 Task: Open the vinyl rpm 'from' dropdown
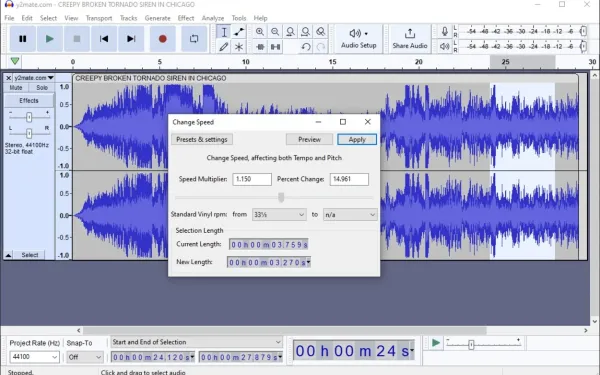pyautogui.click(x=279, y=215)
